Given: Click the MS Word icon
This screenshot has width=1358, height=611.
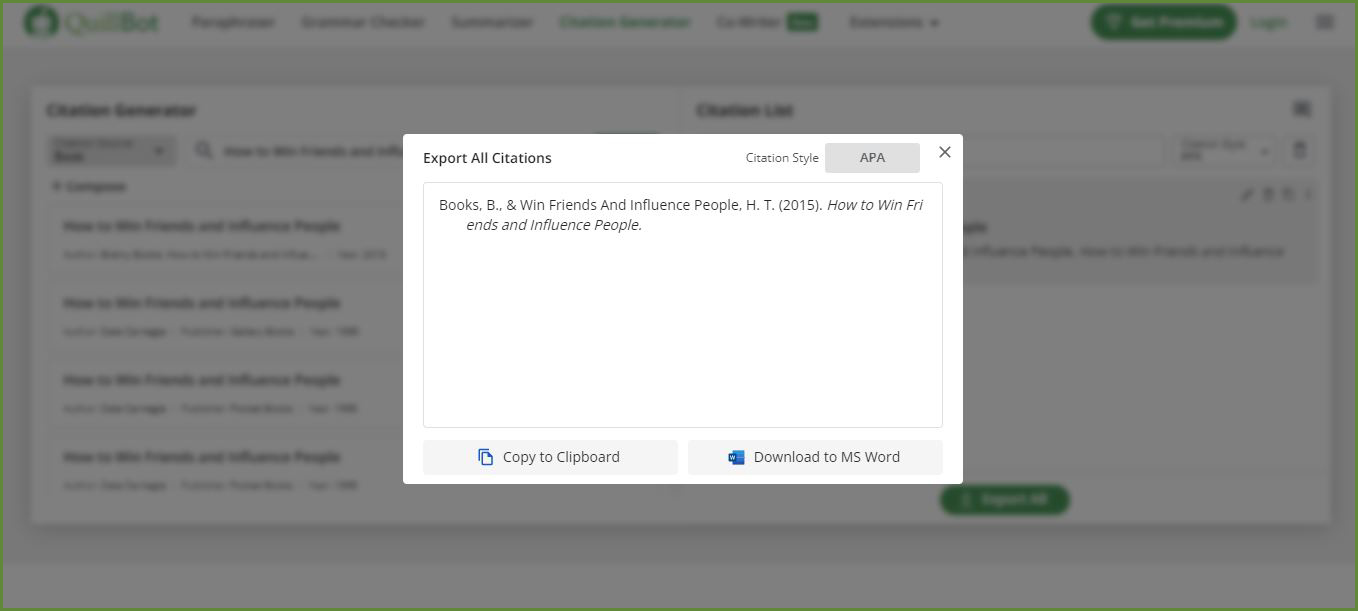Looking at the screenshot, I should coord(737,457).
